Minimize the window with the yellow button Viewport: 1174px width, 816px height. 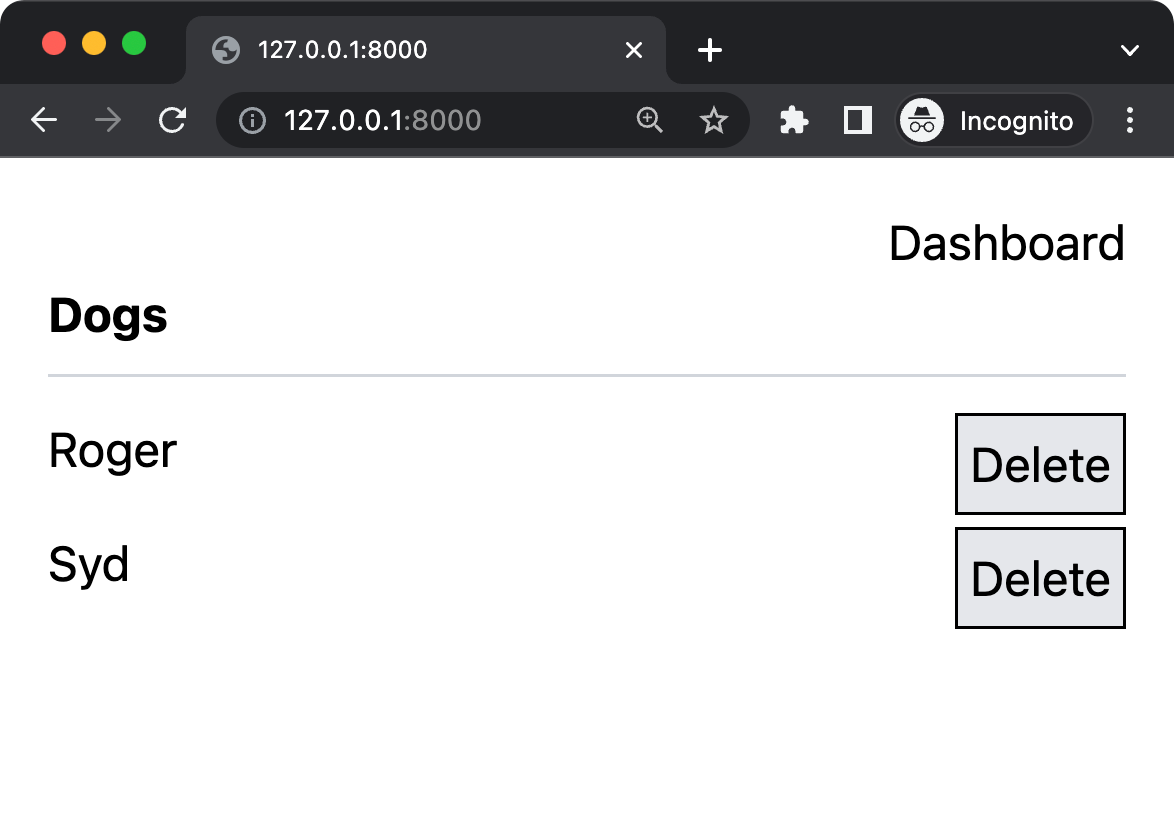click(x=94, y=44)
